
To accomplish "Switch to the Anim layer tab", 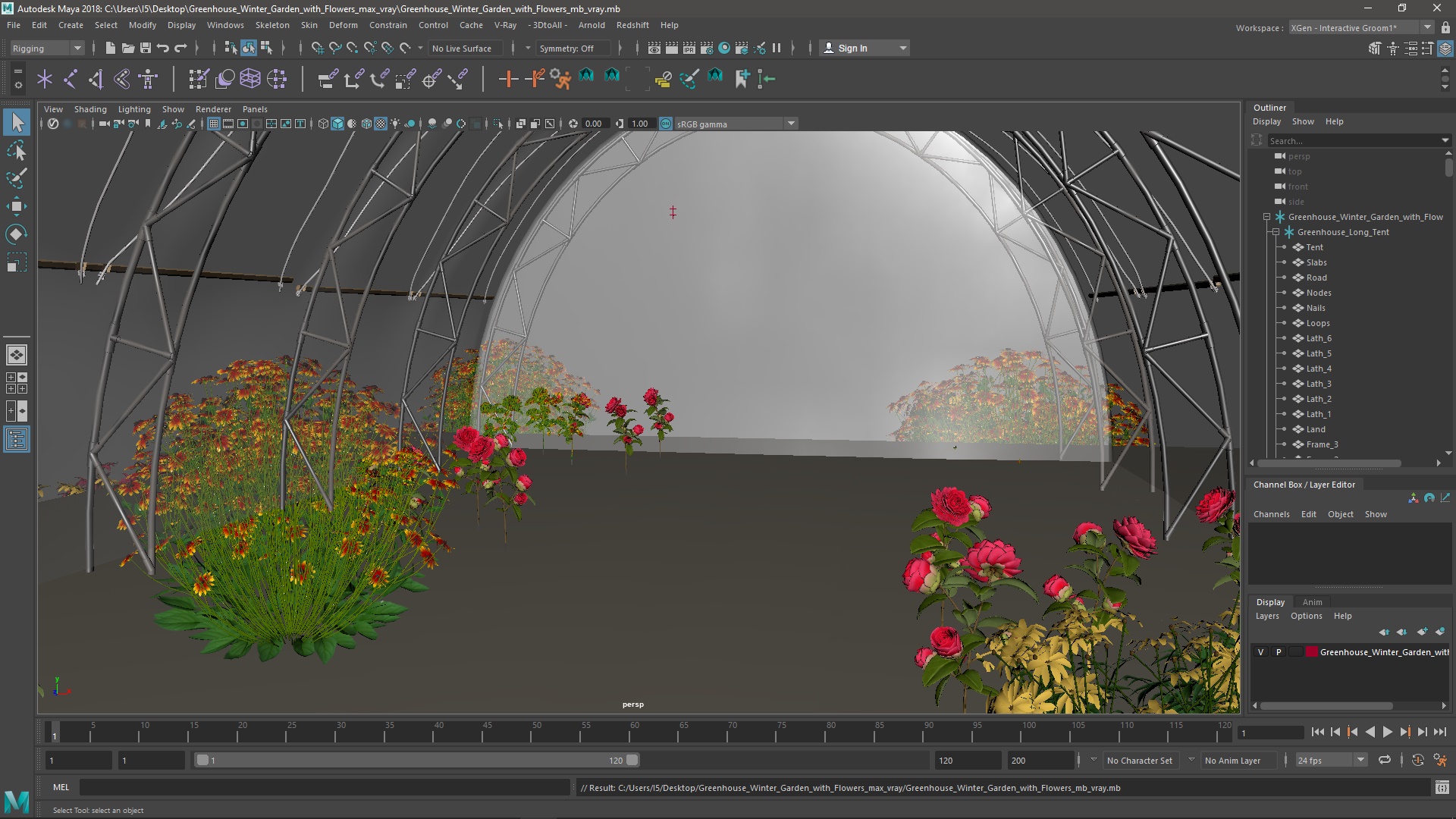I will (1312, 602).
